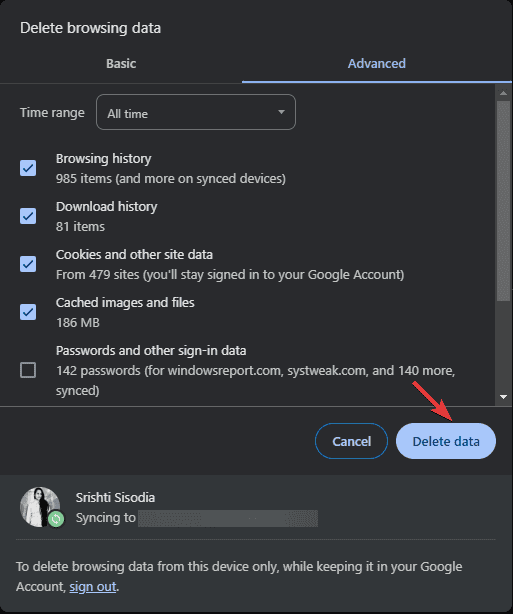The width and height of the screenshot is (513, 614).
Task: Click Srishti Sisodia's profile picture
Action: coord(40,507)
